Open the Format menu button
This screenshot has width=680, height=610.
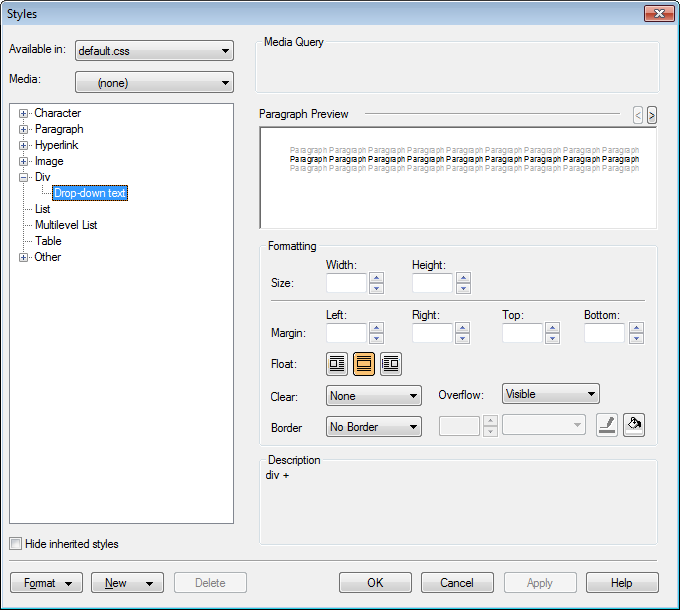(x=46, y=583)
